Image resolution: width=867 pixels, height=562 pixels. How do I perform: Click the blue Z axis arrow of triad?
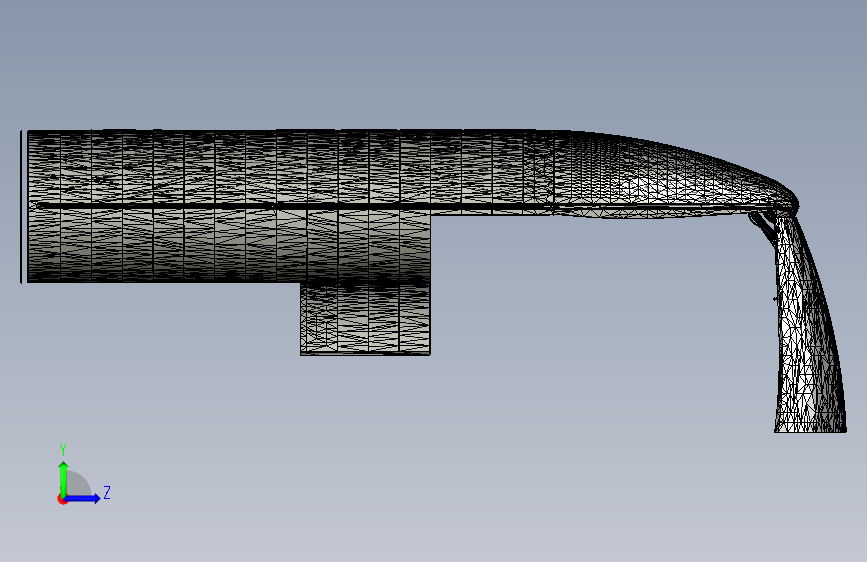click(x=82, y=498)
